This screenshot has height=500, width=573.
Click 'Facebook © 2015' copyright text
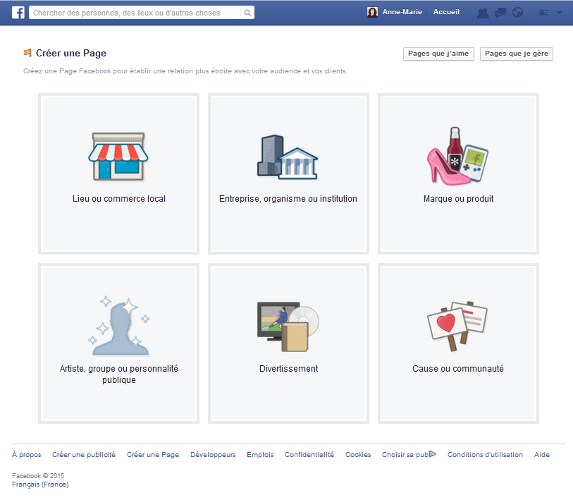click(38, 475)
